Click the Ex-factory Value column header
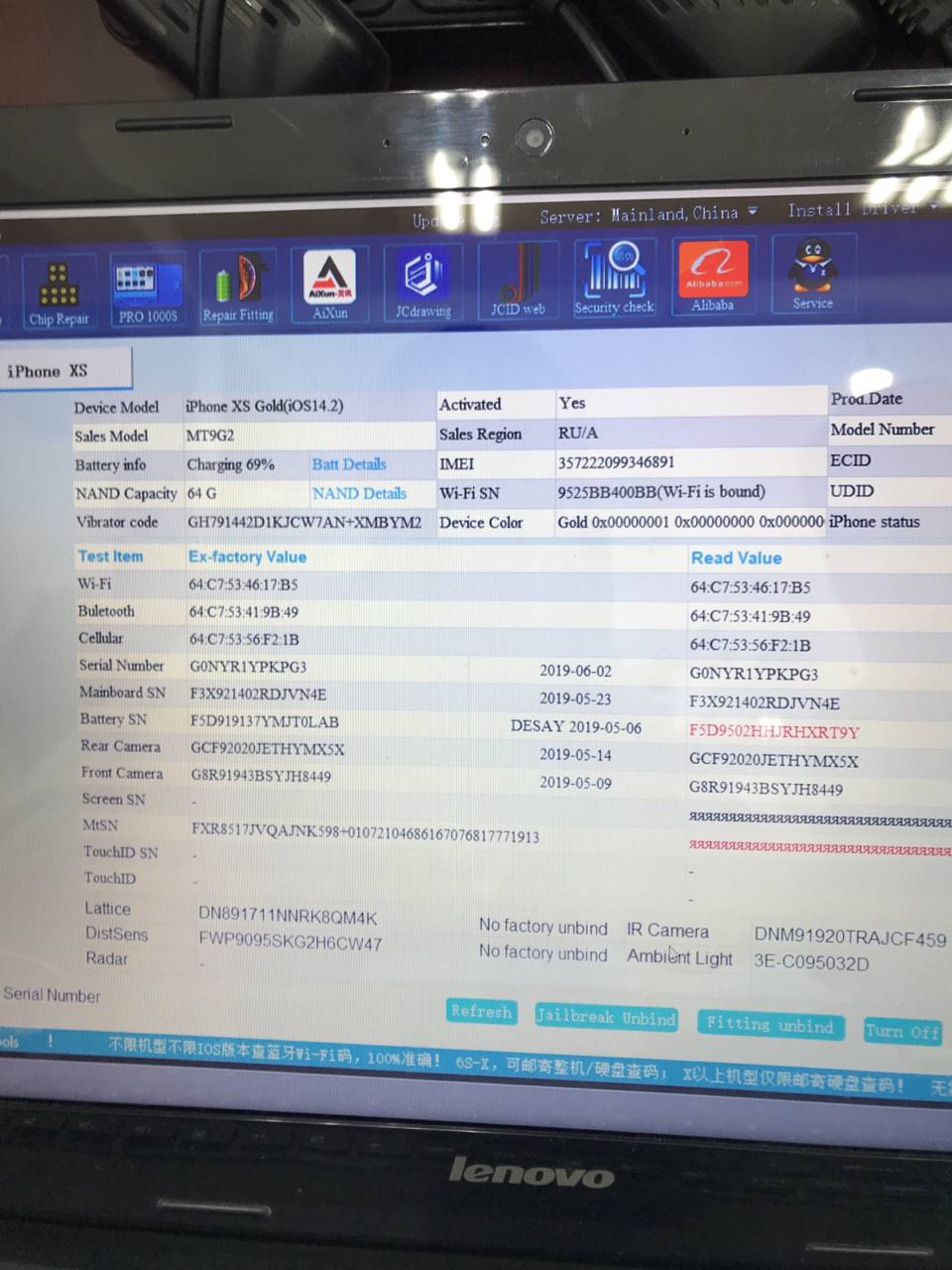The width and height of the screenshot is (952, 1270). (248, 557)
